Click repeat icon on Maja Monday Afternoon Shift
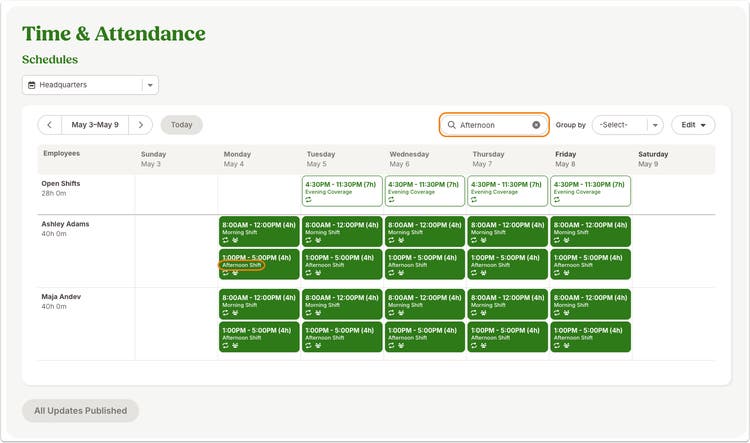The height and width of the screenshot is (443, 750). 225,345
